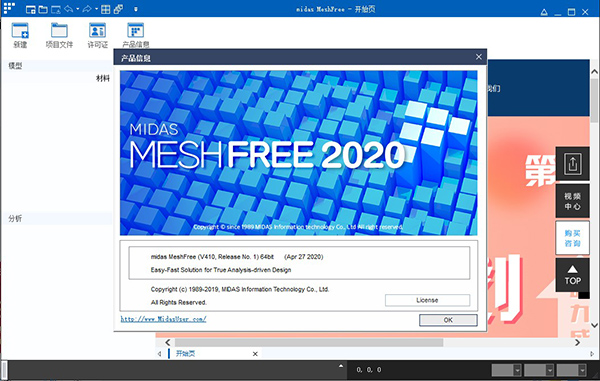Click the OK button in dialog
The image size is (600, 381).
click(448, 320)
